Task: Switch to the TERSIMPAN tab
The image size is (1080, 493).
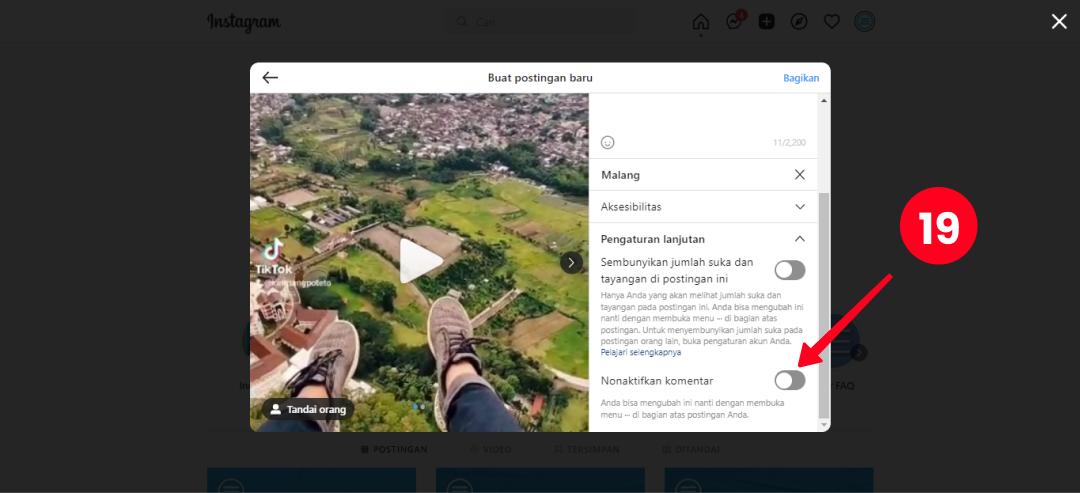Action: [x=588, y=450]
